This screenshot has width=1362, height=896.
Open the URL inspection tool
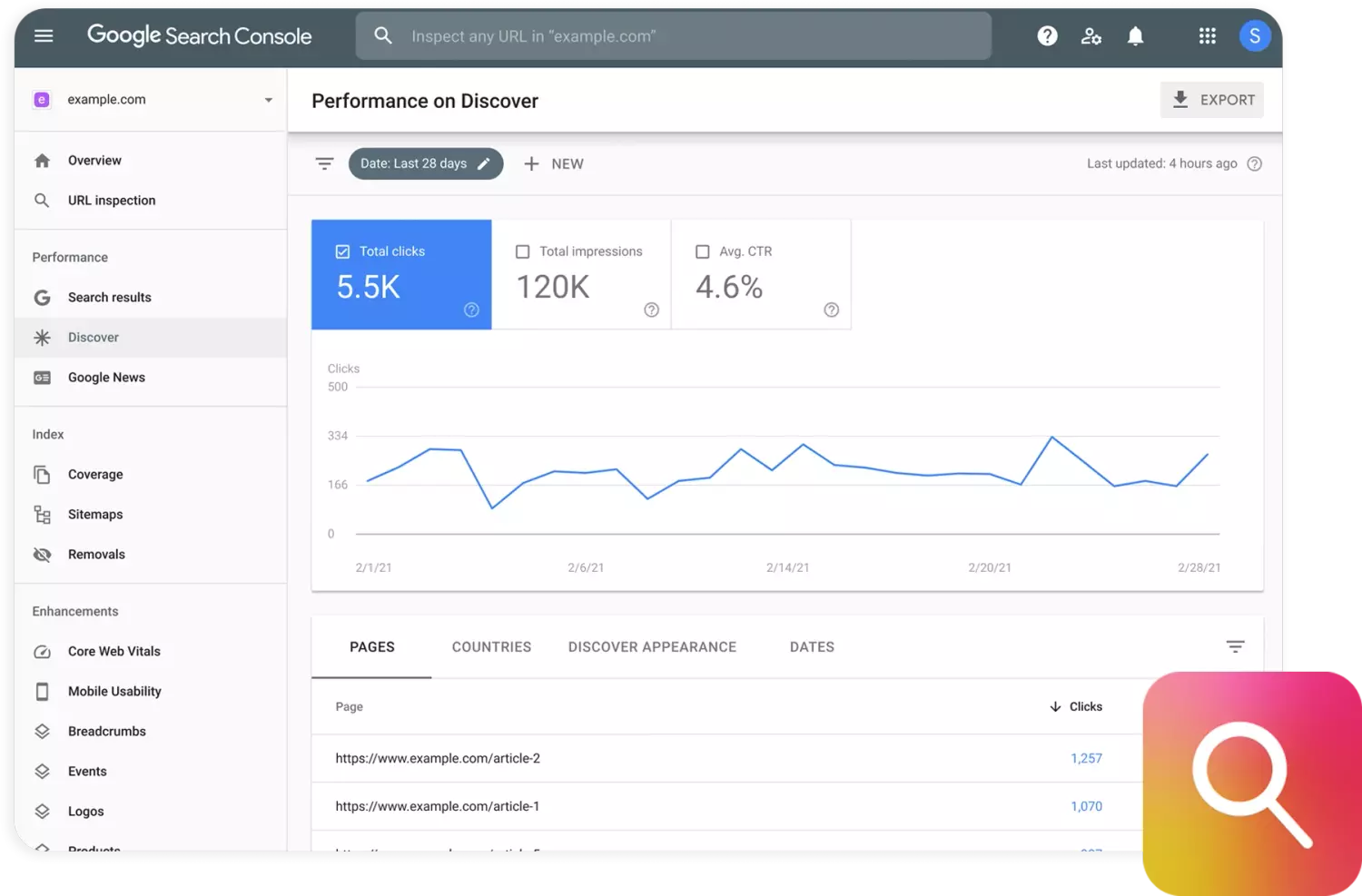[111, 200]
